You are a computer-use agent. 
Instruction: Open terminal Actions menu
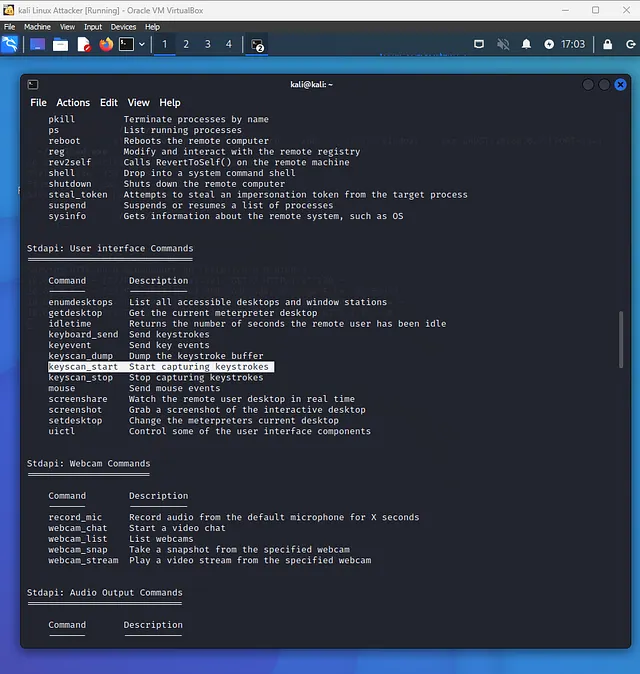tap(73, 103)
